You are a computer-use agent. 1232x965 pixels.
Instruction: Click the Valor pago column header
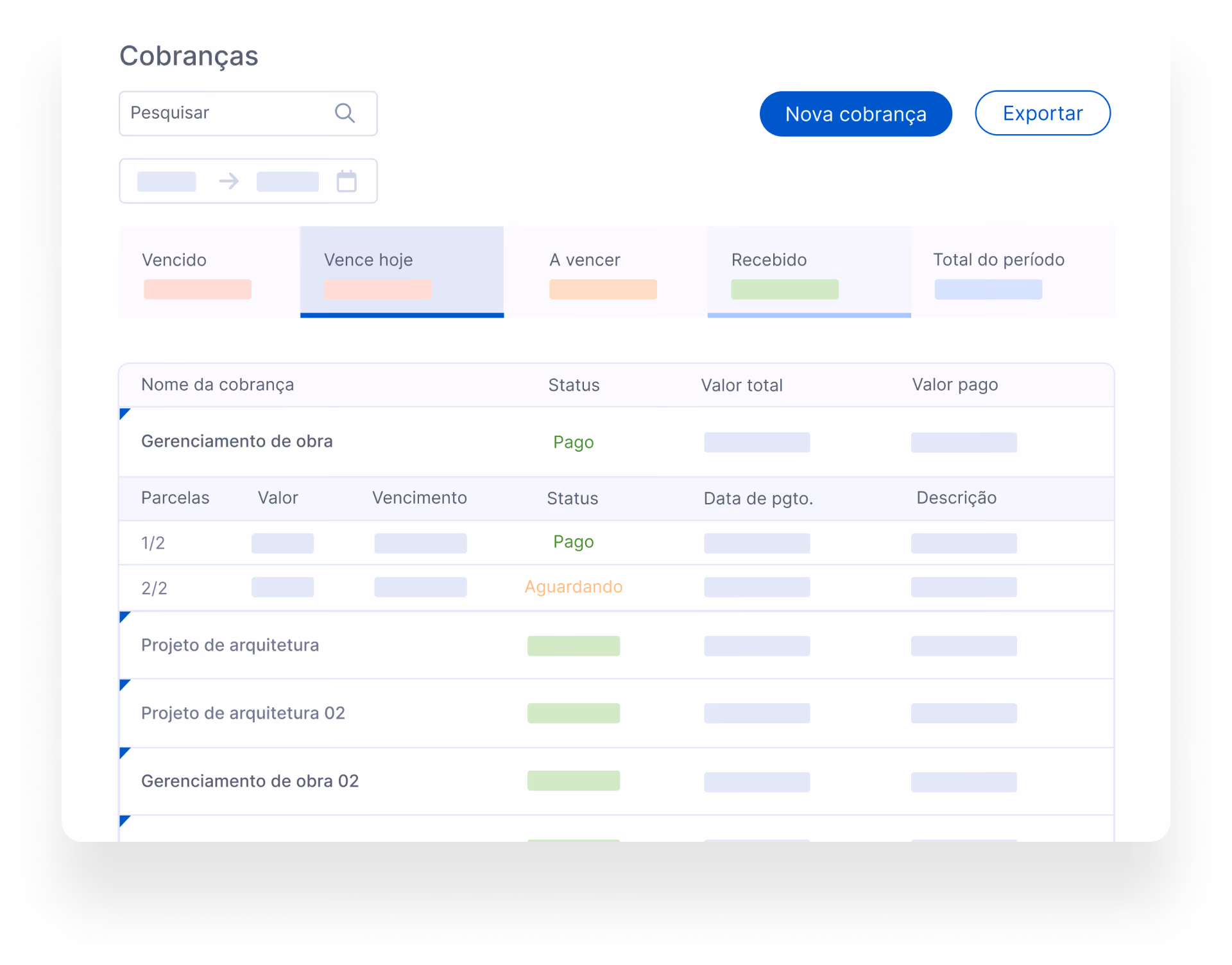click(x=955, y=384)
